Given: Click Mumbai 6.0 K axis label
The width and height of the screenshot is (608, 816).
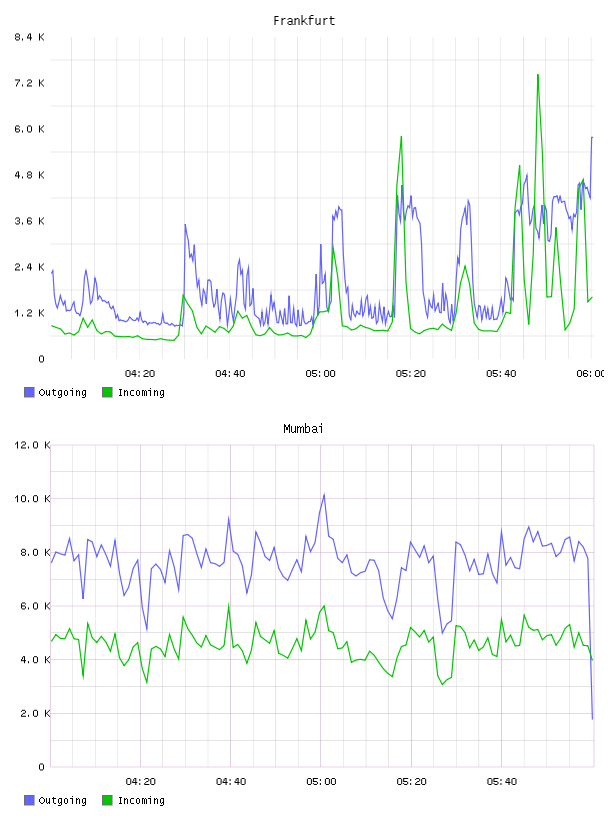Looking at the screenshot, I should click(x=35, y=606).
